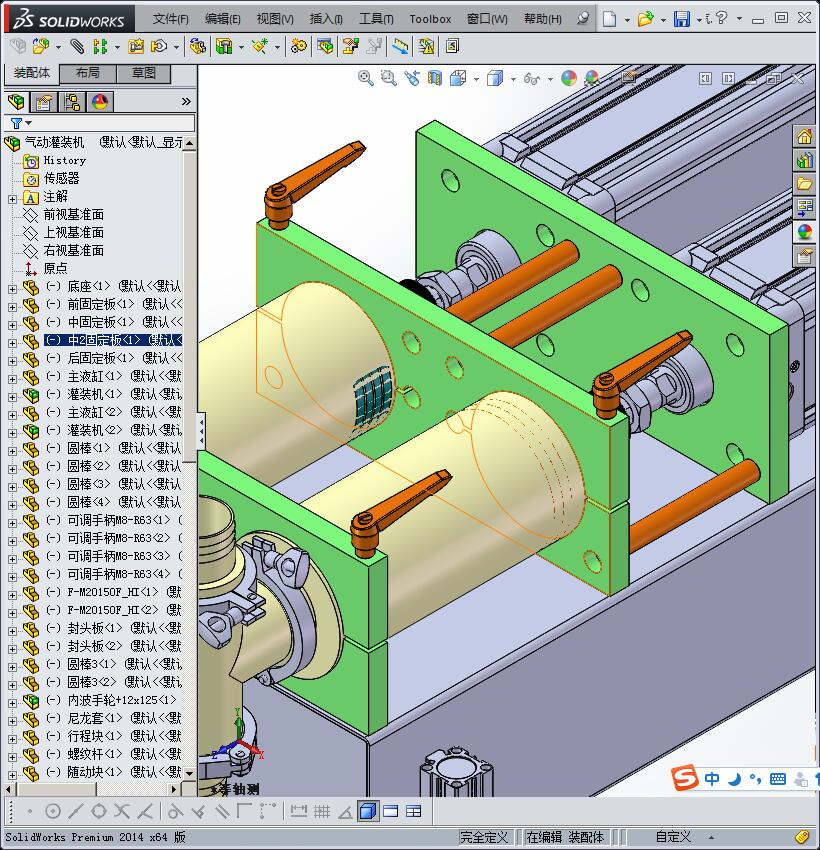
Task: Open the ConfigurationManager tab icon
Action: [x=72, y=101]
